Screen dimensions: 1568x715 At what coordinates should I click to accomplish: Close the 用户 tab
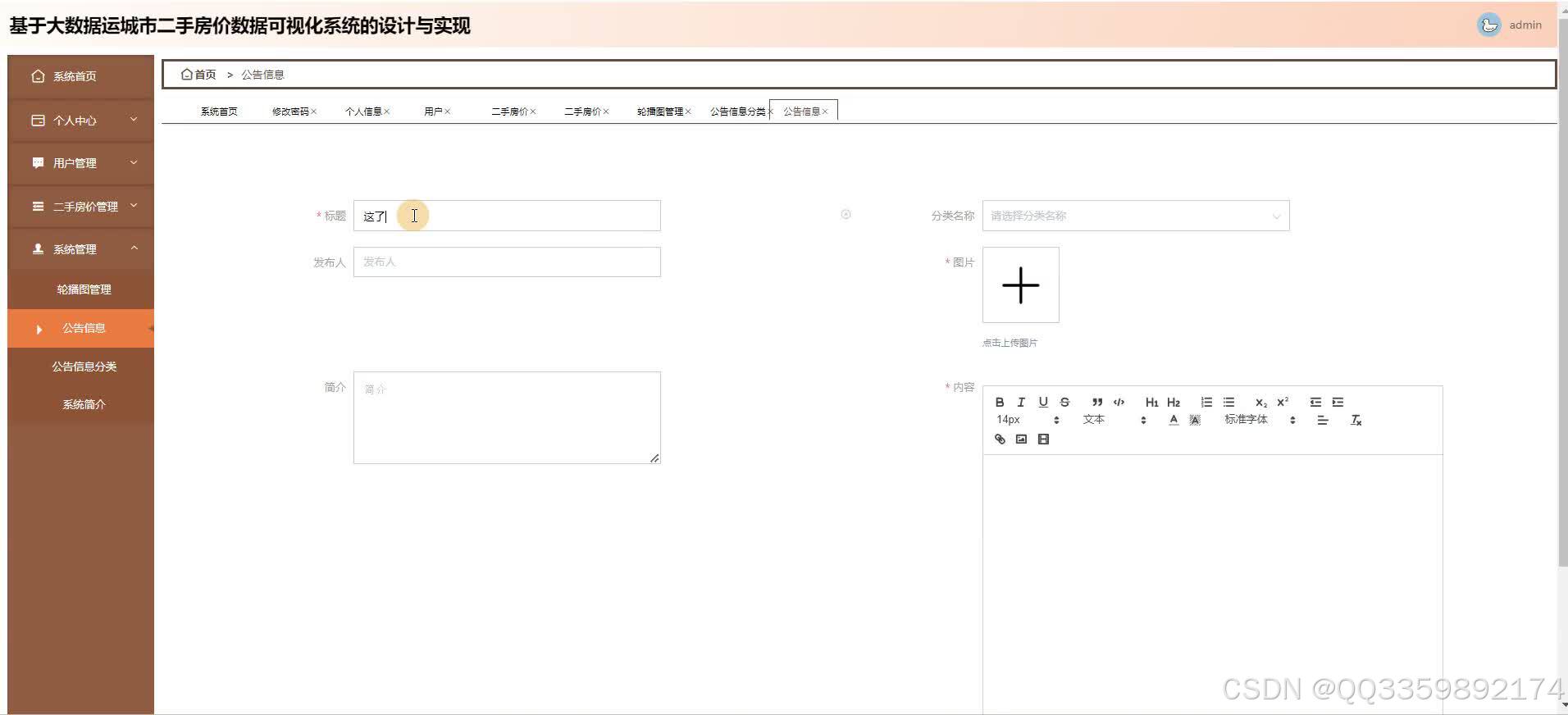(447, 112)
